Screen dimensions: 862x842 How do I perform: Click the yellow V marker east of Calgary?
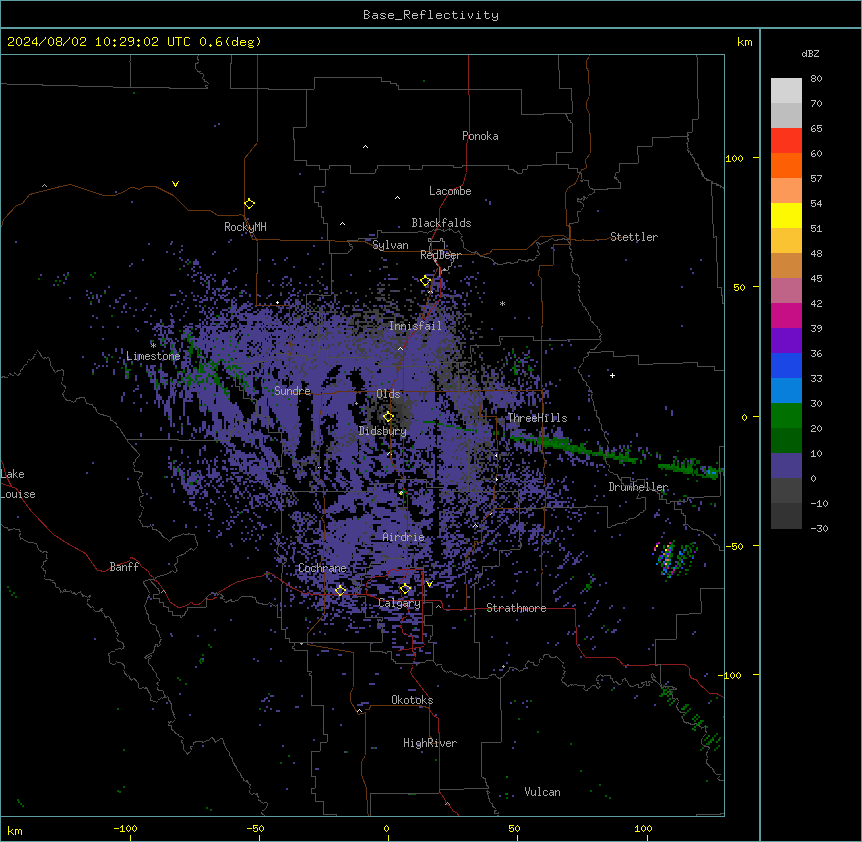(x=429, y=584)
